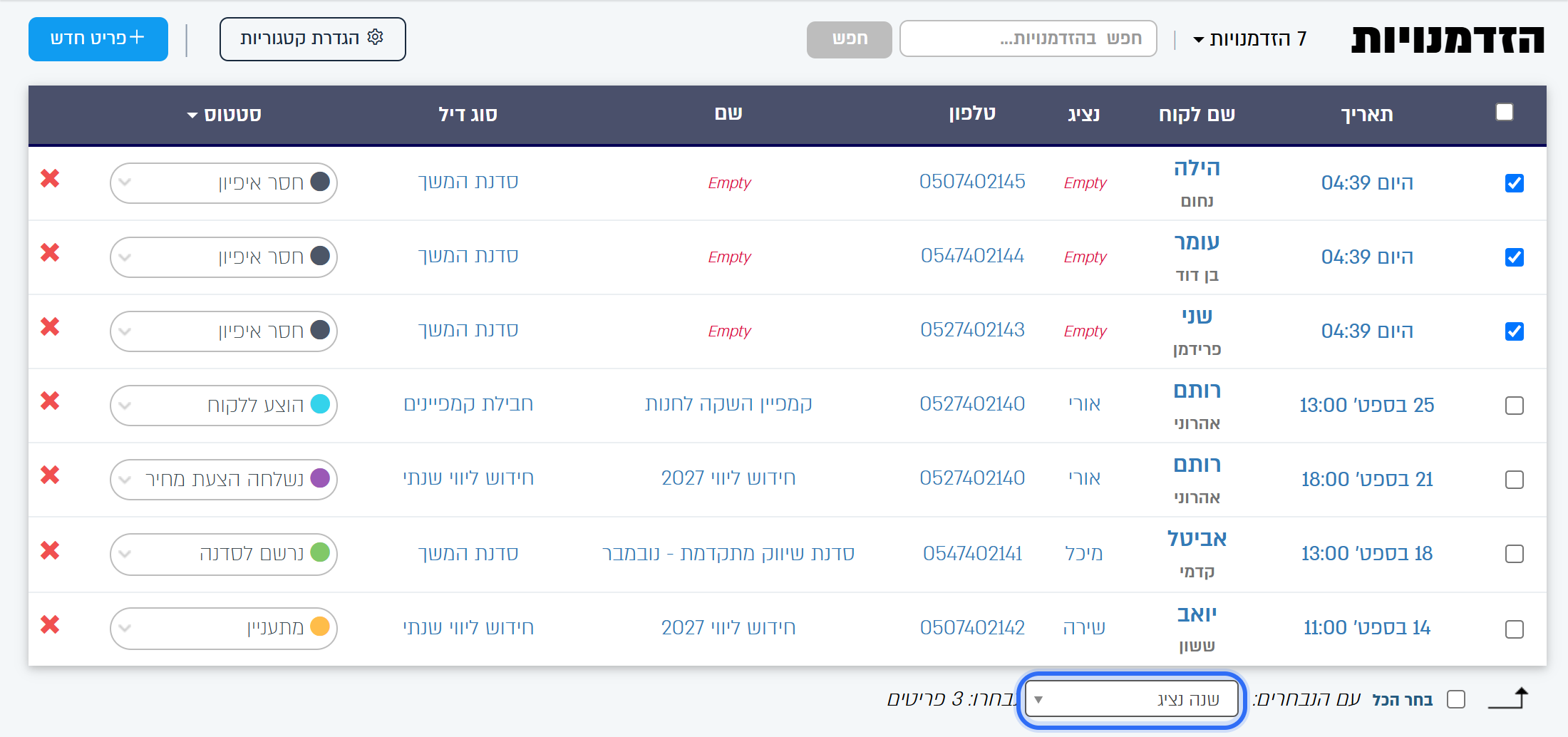1568x737 pixels.
Task: Delete the אביטל קדמי row
Action: [x=50, y=550]
